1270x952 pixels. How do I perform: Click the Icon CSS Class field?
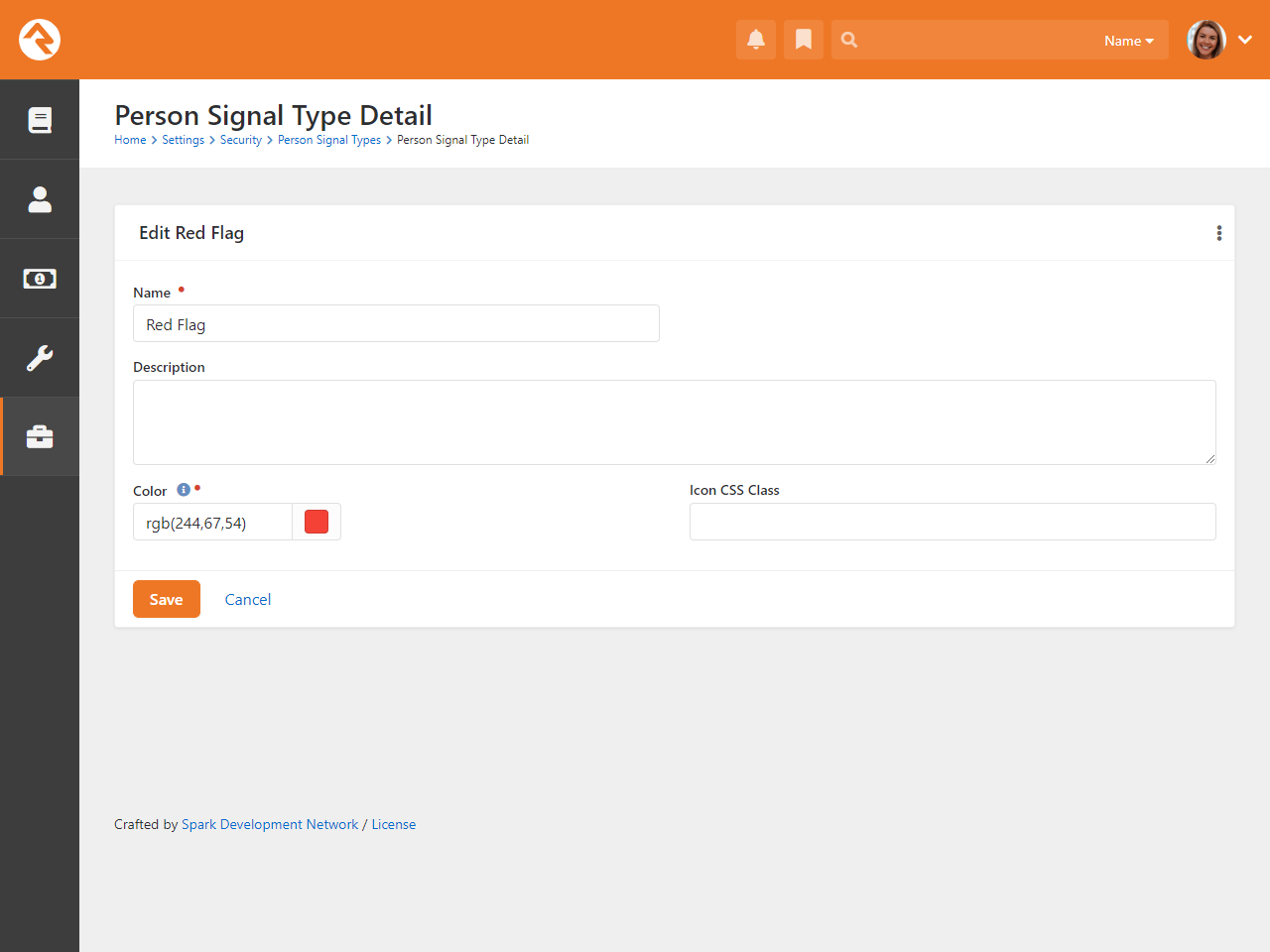pos(952,522)
